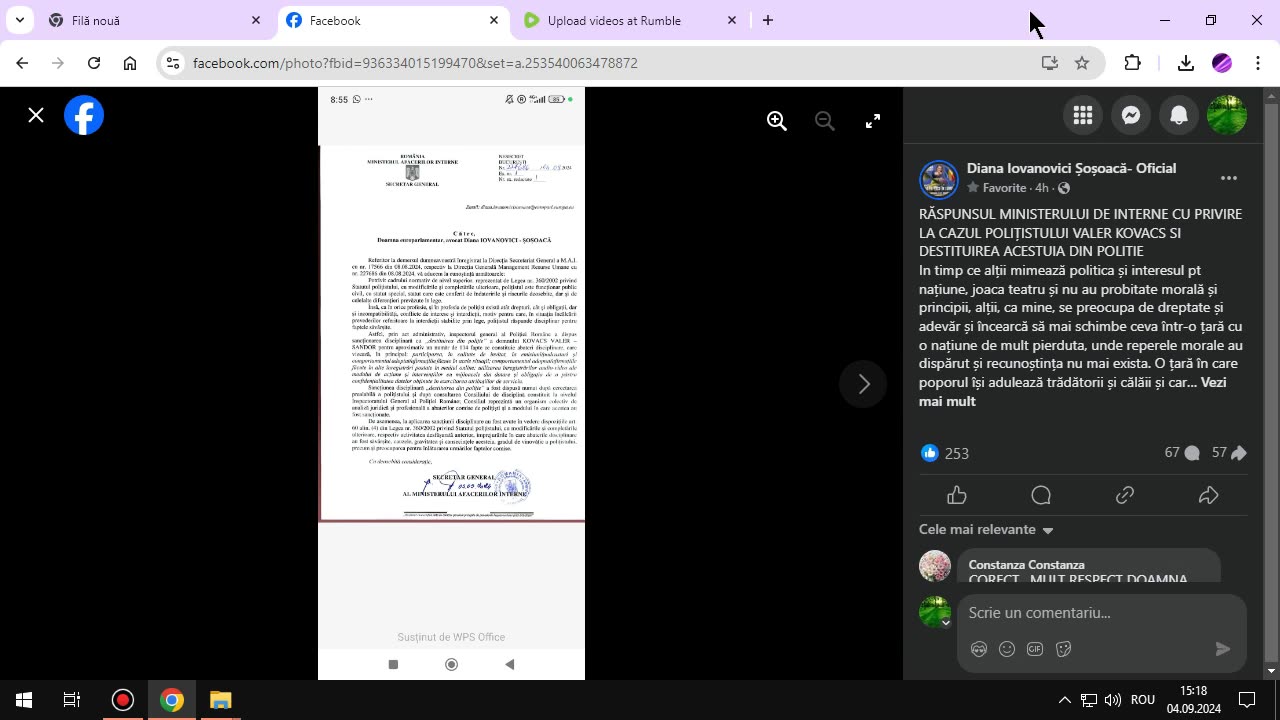Go to Facebook home via logo
The width and height of the screenshot is (1280, 720).
[x=84, y=115]
